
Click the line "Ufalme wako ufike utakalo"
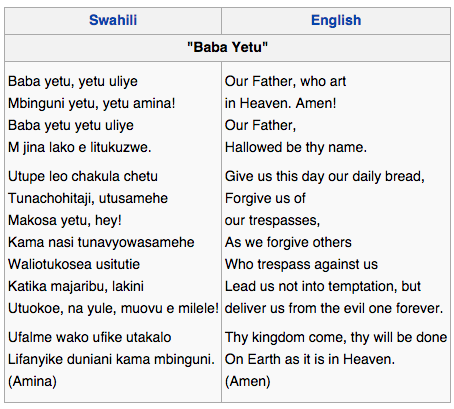[90, 337]
